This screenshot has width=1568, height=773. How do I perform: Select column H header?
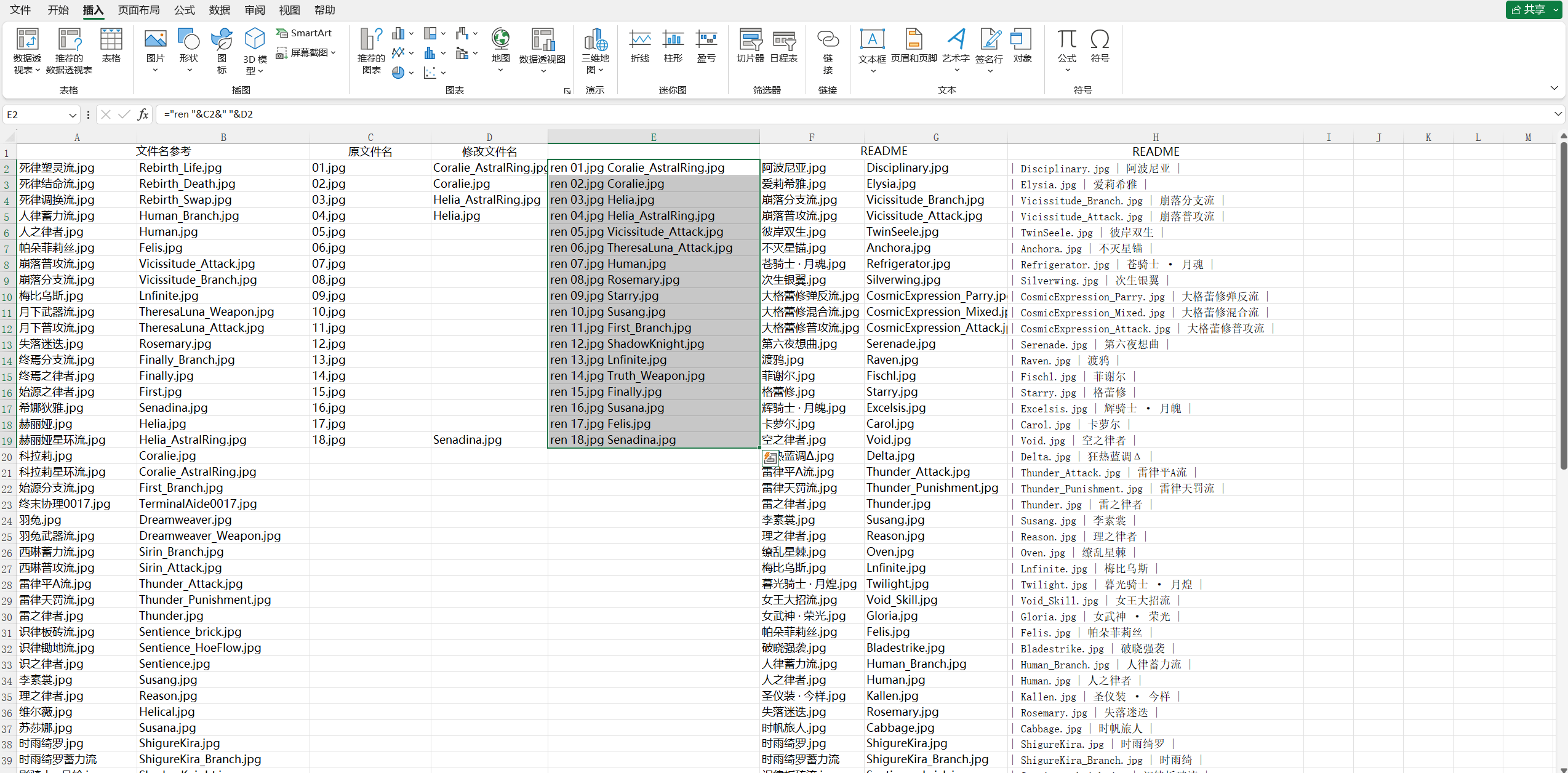[1155, 137]
